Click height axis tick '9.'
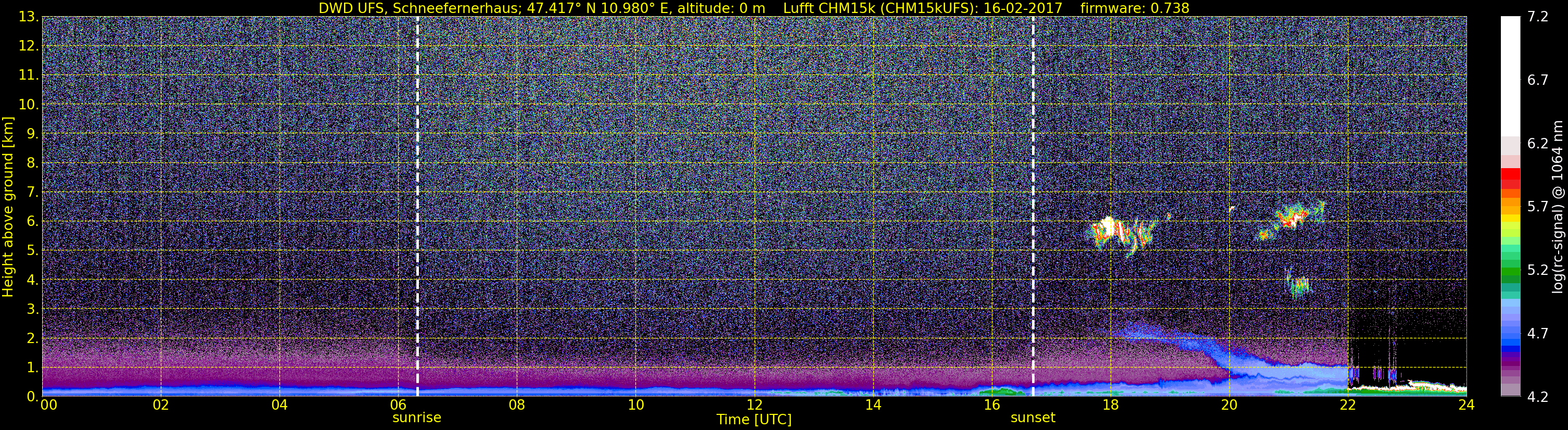The width and height of the screenshot is (1568, 430). (x=33, y=134)
